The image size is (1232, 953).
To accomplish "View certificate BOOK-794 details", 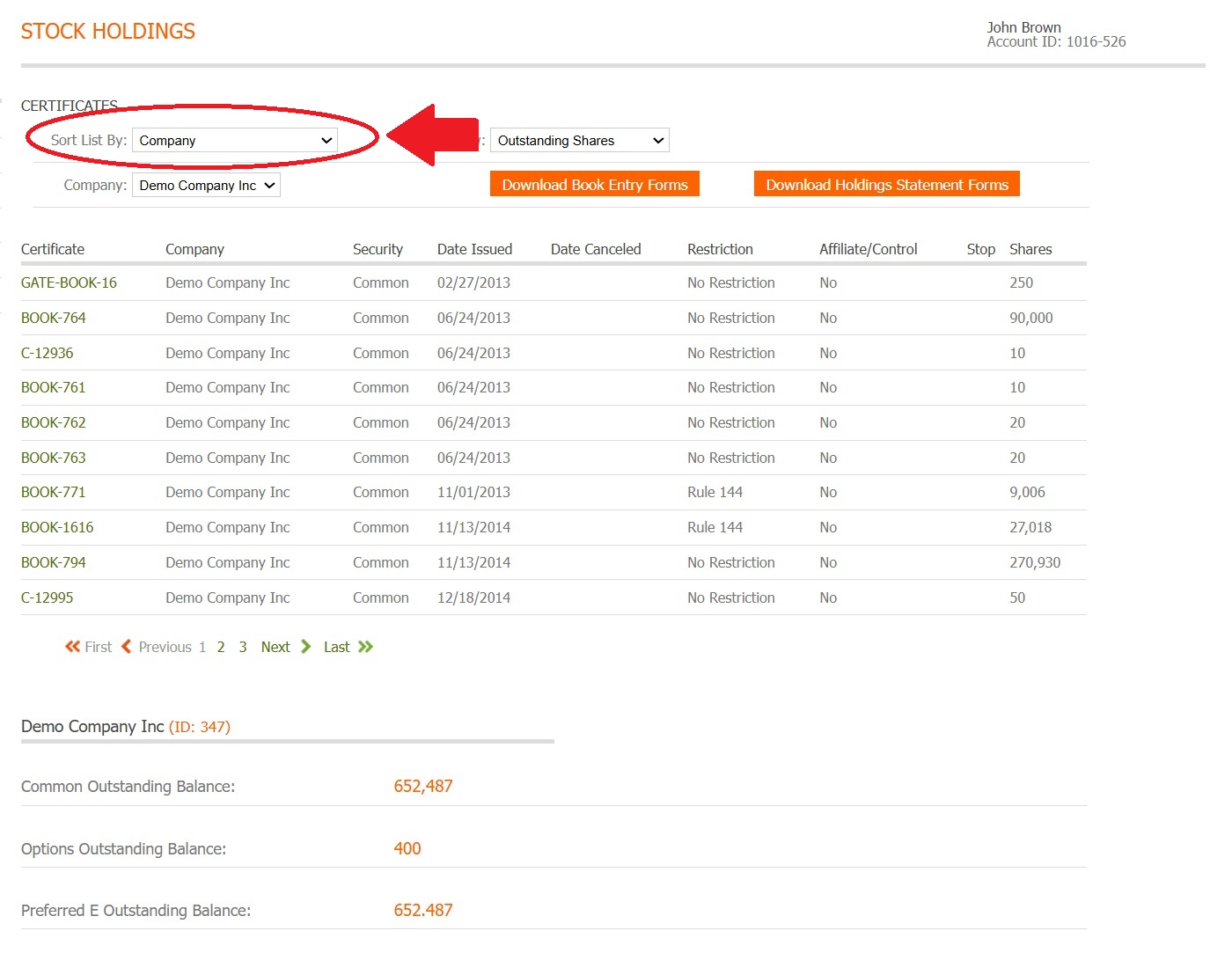I will (54, 563).
